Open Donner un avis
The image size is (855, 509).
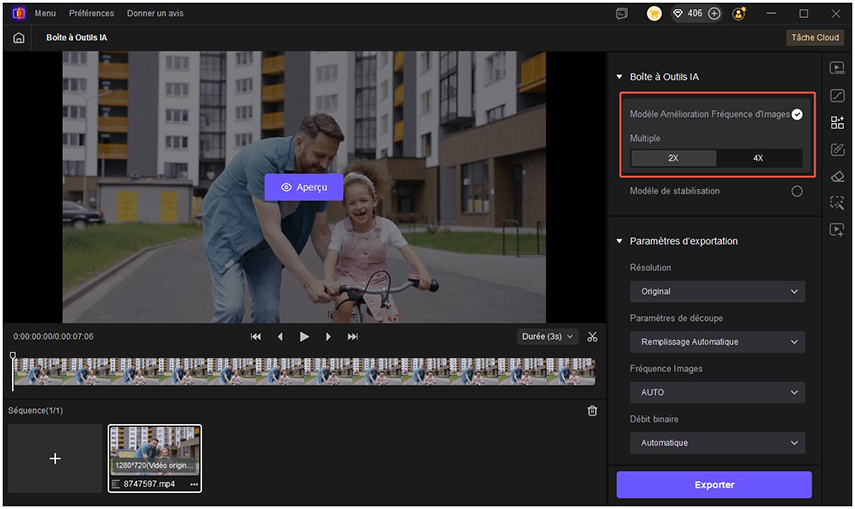click(155, 13)
